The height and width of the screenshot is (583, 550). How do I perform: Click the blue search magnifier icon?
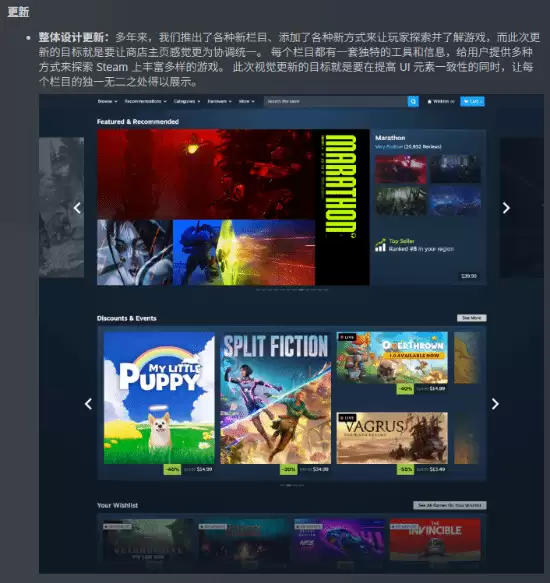coord(413,102)
